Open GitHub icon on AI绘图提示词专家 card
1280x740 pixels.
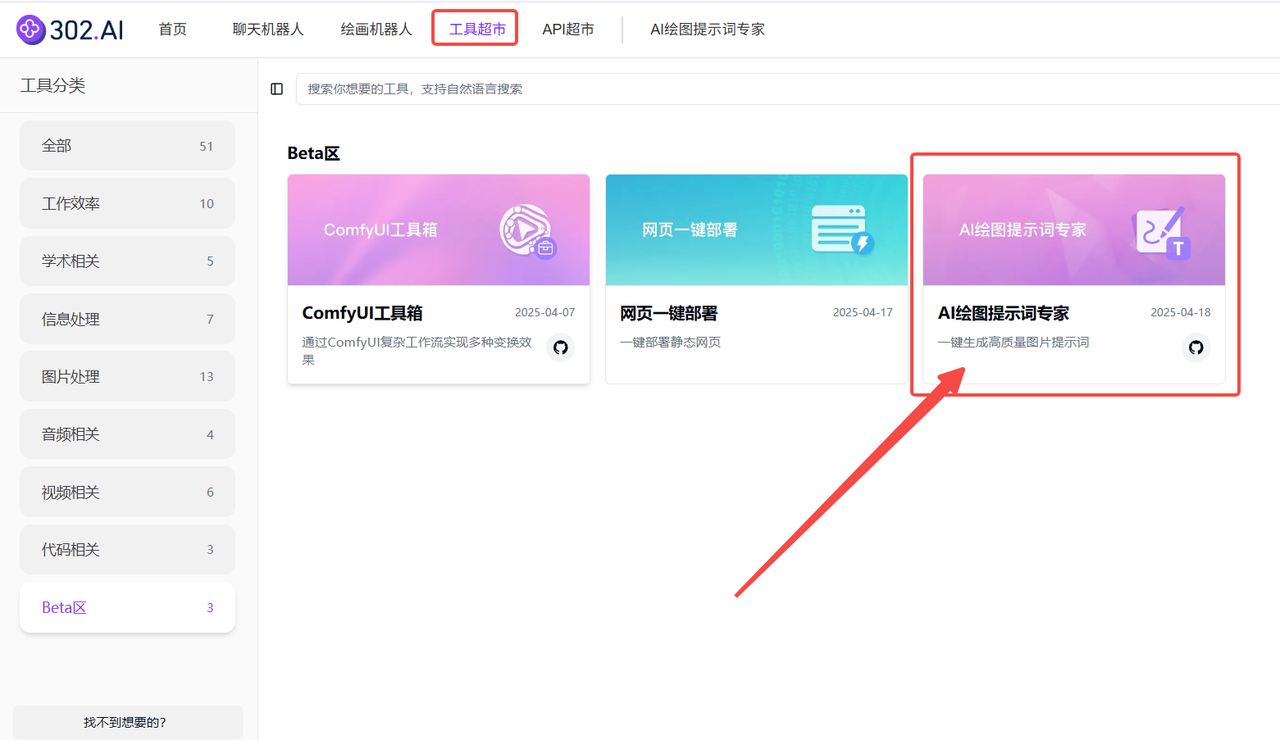coord(1196,347)
